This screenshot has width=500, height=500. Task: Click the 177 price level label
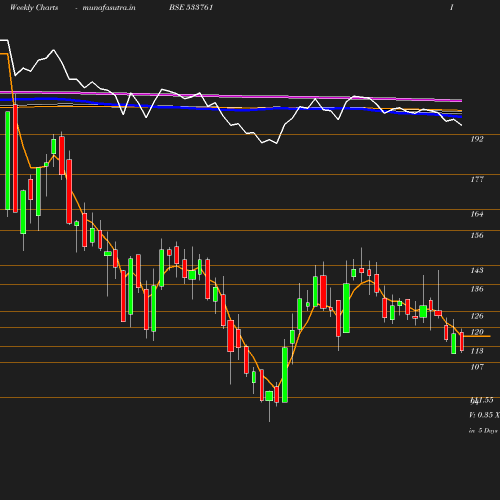tap(477, 179)
